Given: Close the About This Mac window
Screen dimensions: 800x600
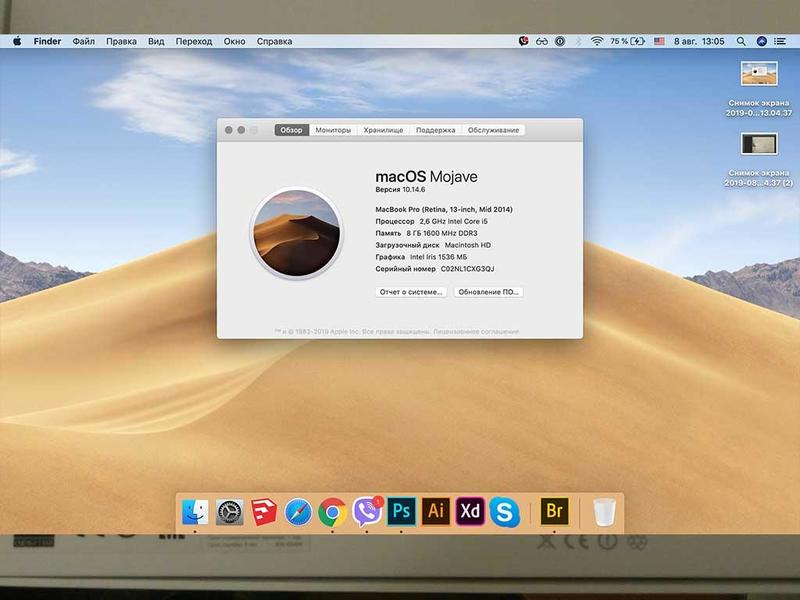Looking at the screenshot, I should pos(229,130).
